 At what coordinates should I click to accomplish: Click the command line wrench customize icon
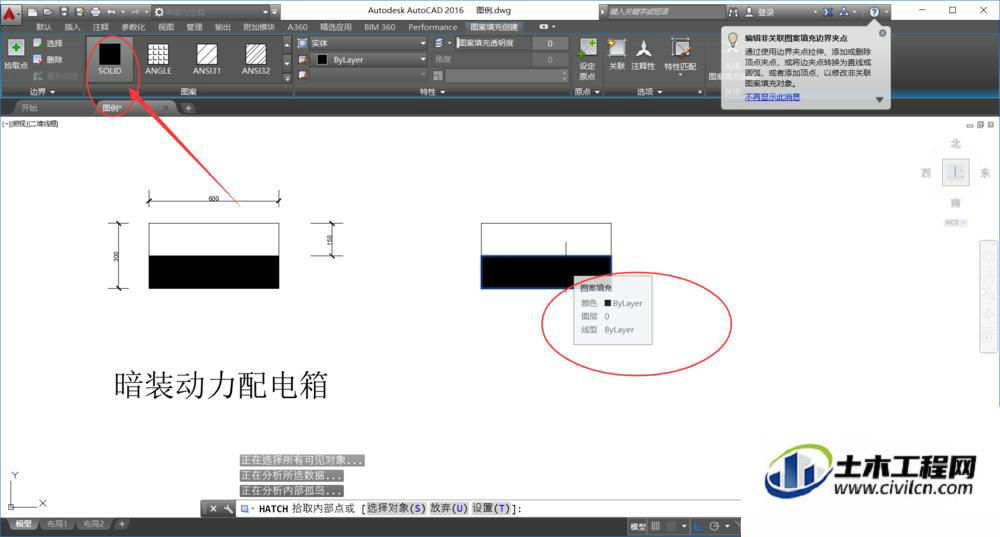click(x=228, y=508)
